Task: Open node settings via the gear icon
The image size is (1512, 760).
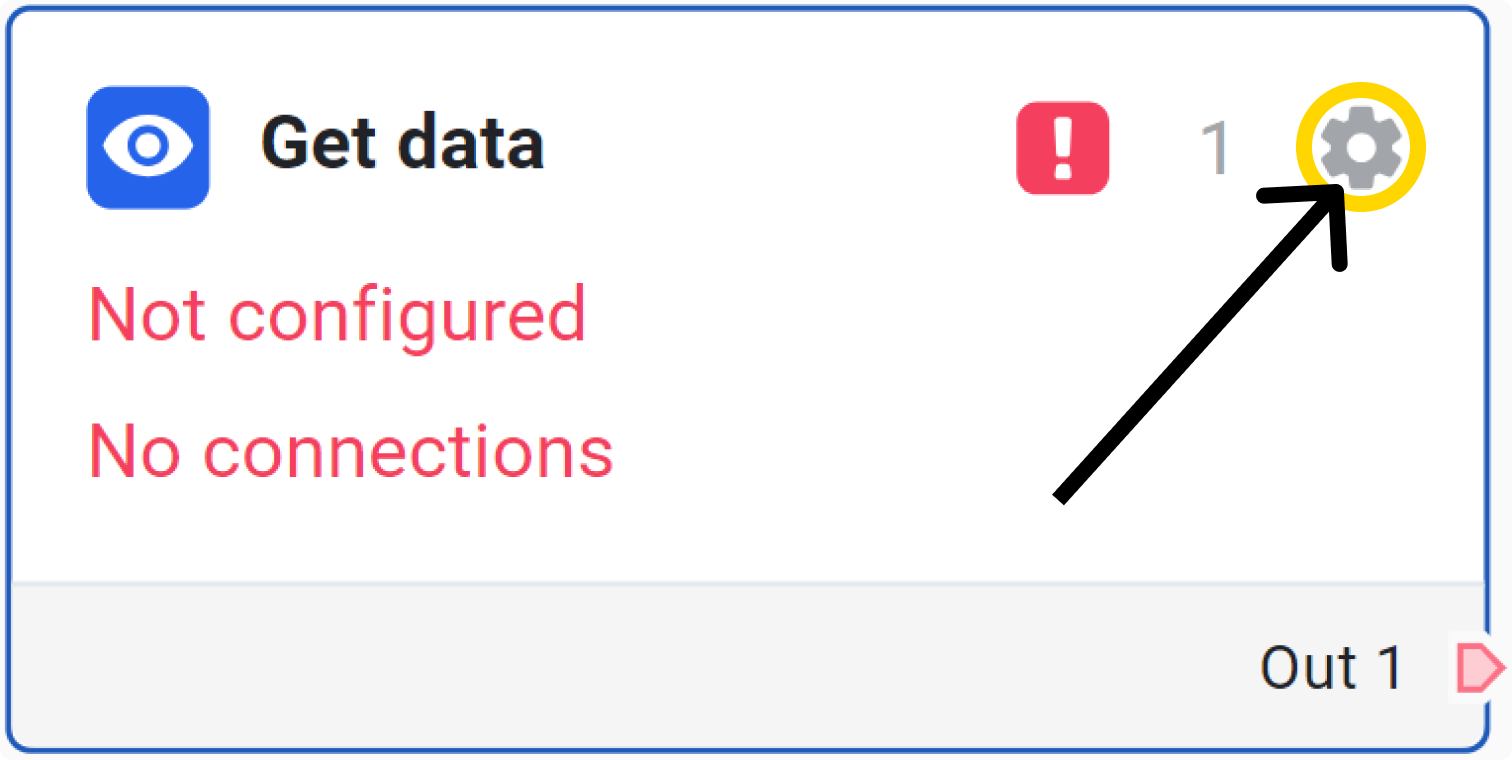Action: (1360, 148)
